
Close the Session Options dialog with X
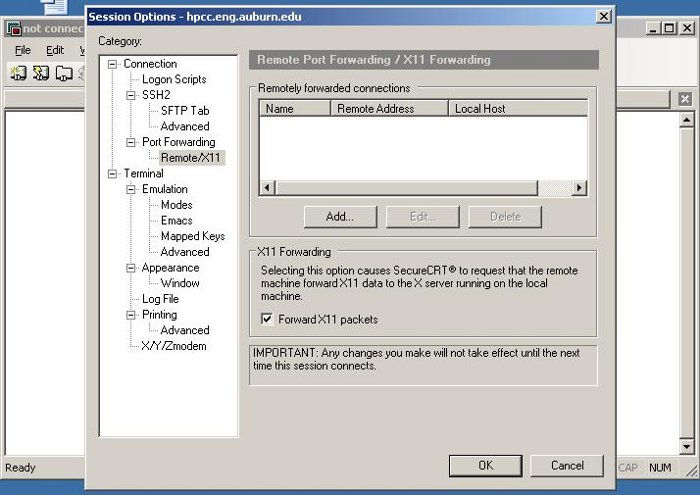pyautogui.click(x=604, y=17)
